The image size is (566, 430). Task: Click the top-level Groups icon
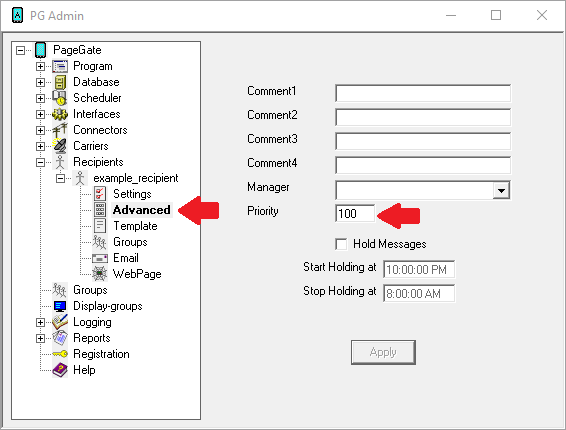coord(60,290)
